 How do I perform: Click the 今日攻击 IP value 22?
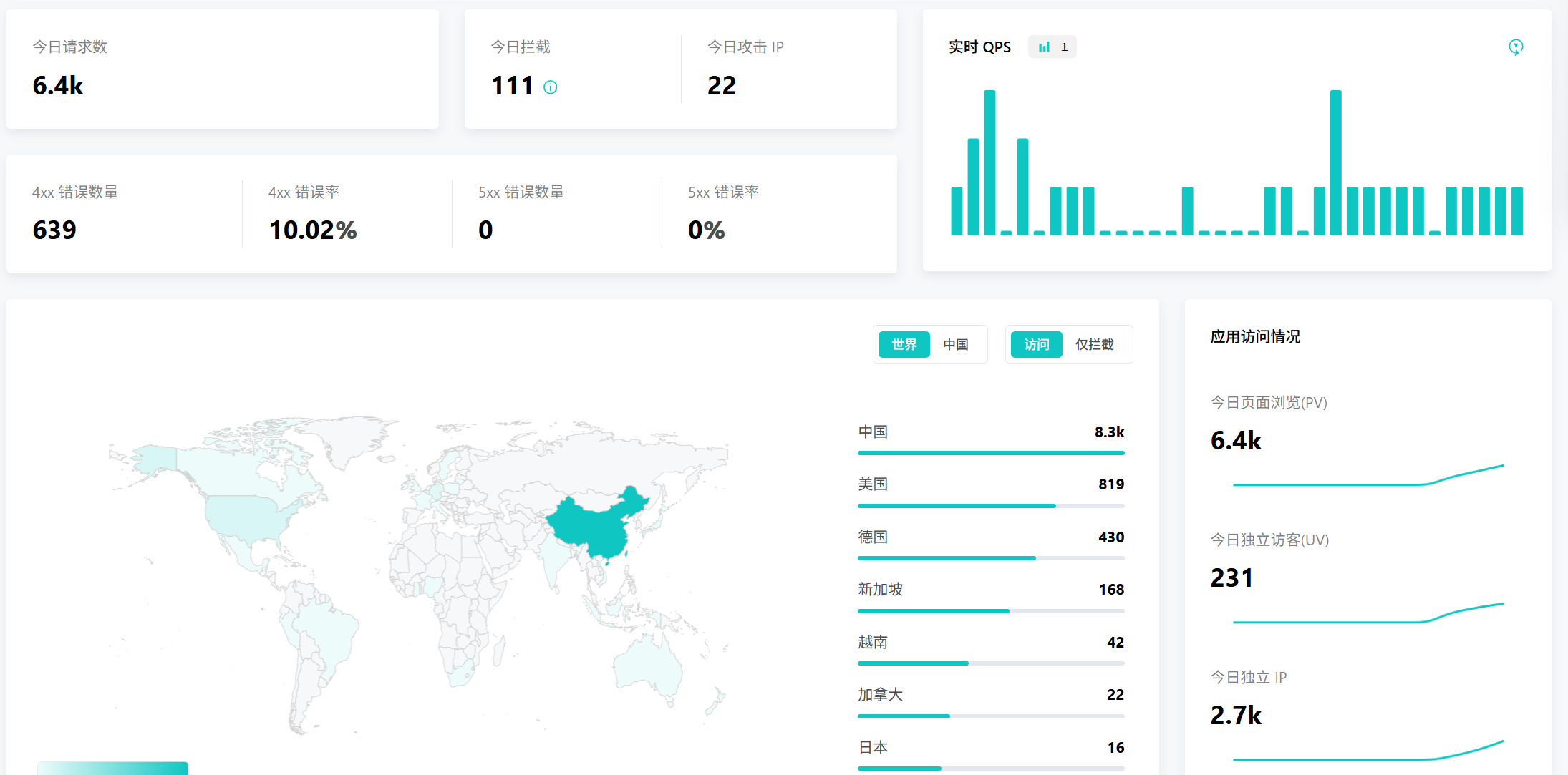tap(721, 86)
